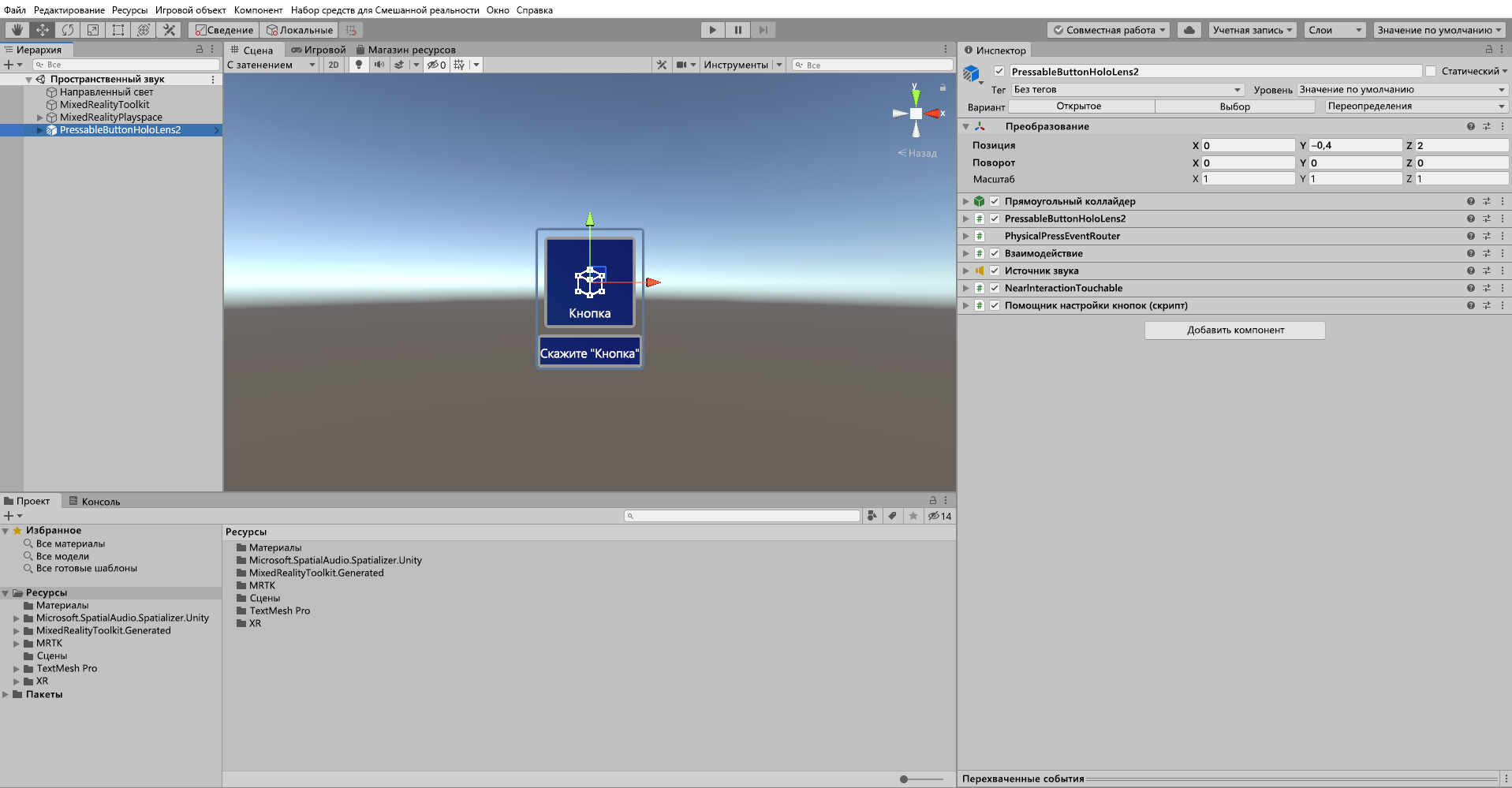Toggle the Static checkbox

click(1431, 71)
